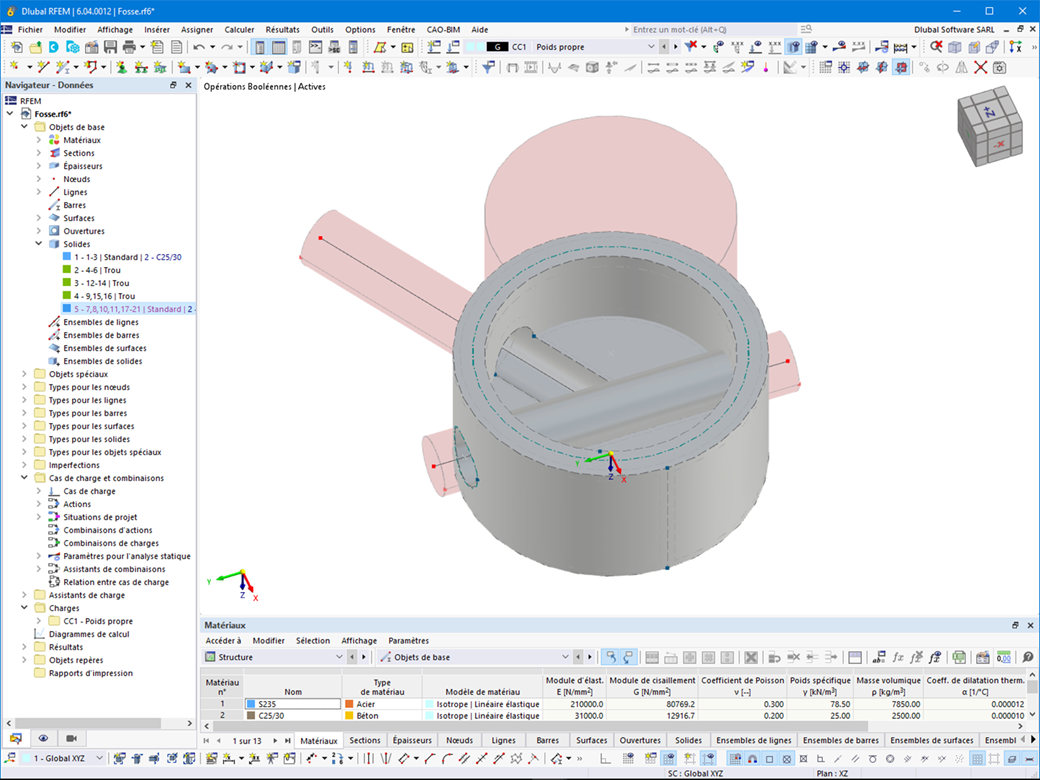Toggle the second selection sync button in the table toolbar

pos(627,657)
